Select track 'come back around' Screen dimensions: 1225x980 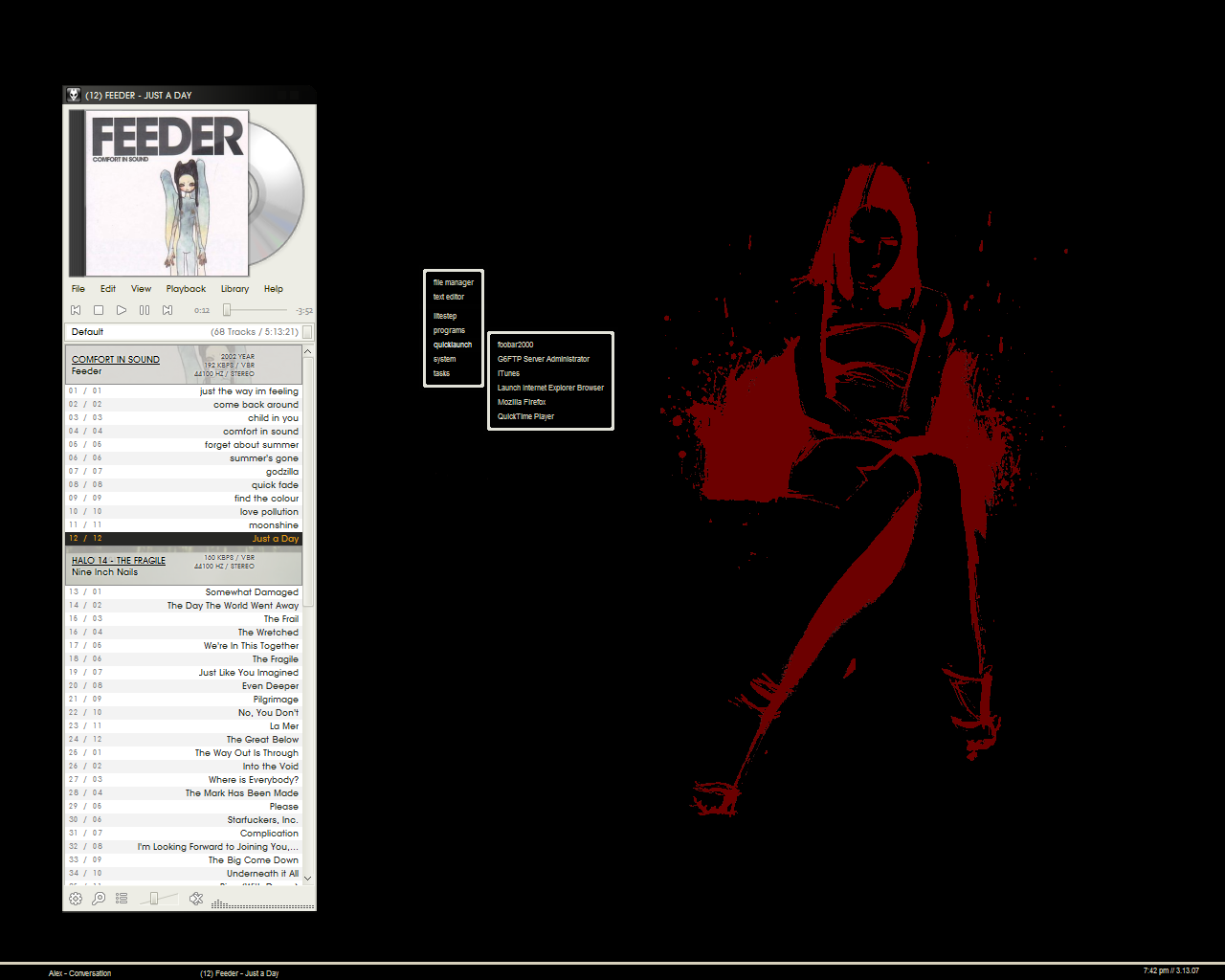184,405
